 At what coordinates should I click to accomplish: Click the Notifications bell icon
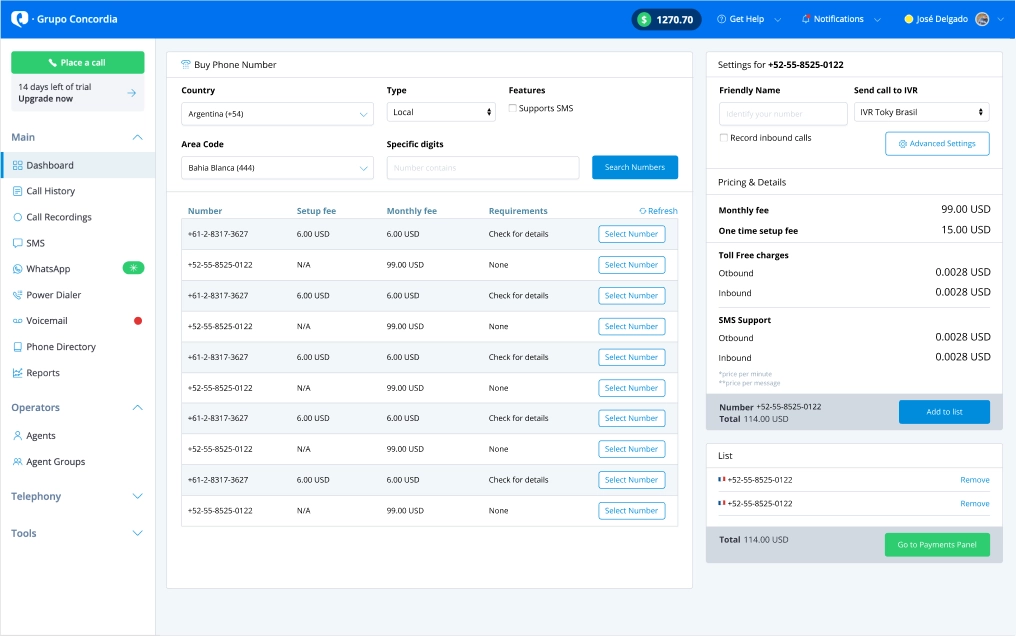[x=806, y=19]
